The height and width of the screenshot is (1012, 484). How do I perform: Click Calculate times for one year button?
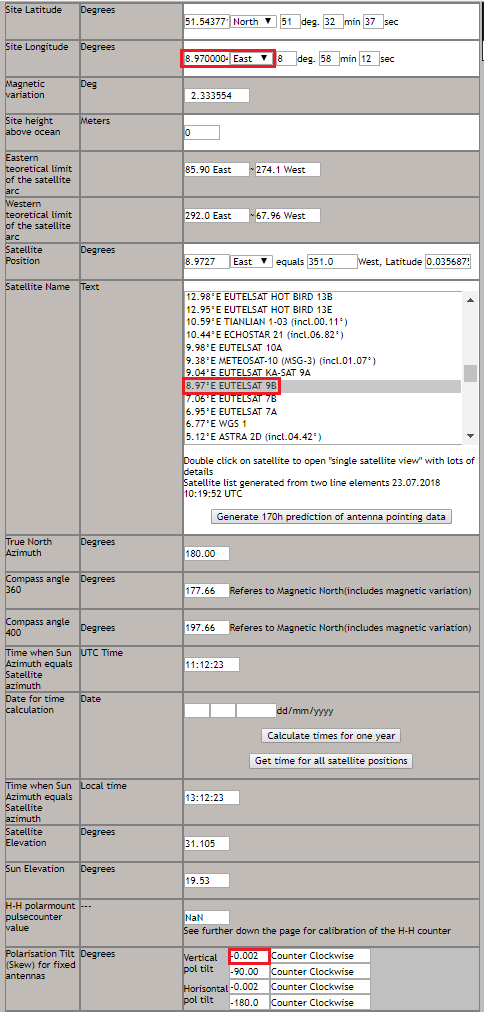(x=331, y=736)
